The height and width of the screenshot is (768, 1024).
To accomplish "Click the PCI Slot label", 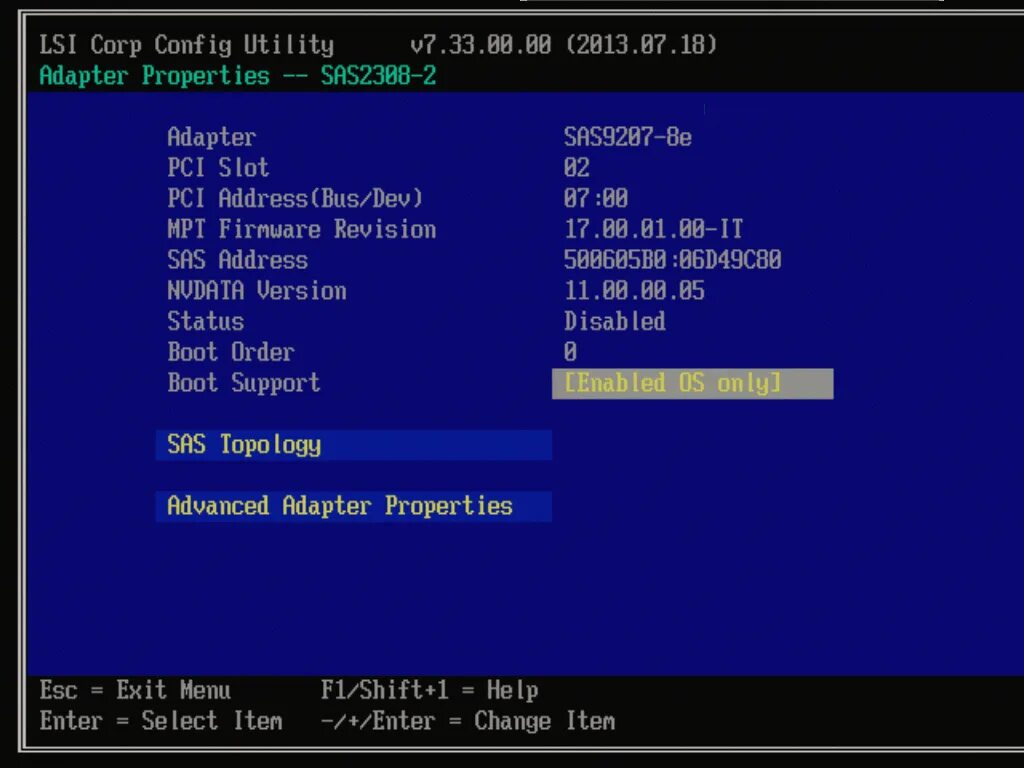I will point(218,168).
